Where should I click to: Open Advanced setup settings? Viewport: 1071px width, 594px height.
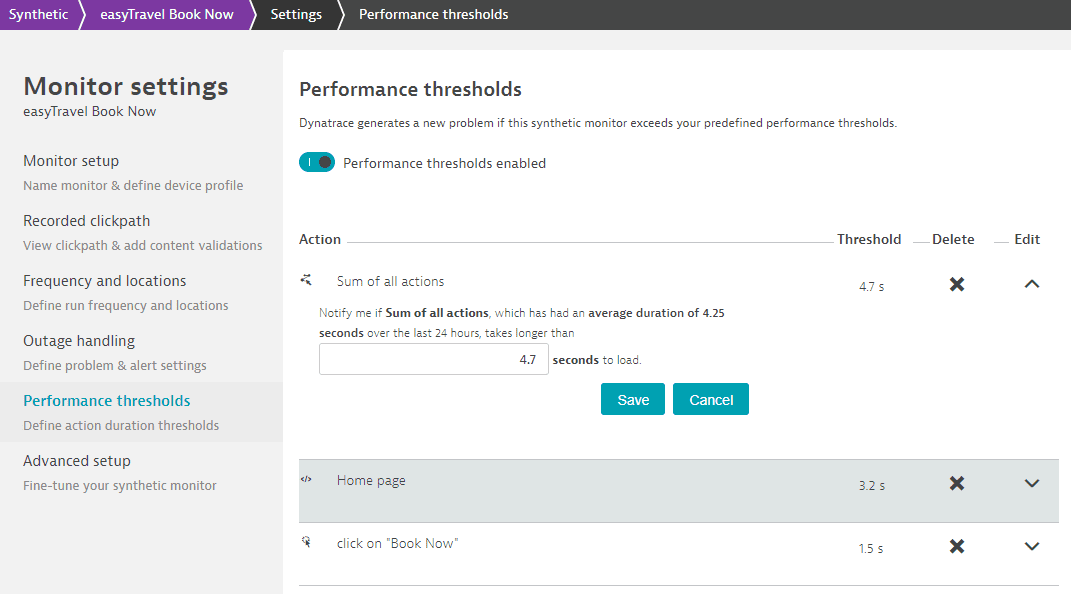pos(76,462)
